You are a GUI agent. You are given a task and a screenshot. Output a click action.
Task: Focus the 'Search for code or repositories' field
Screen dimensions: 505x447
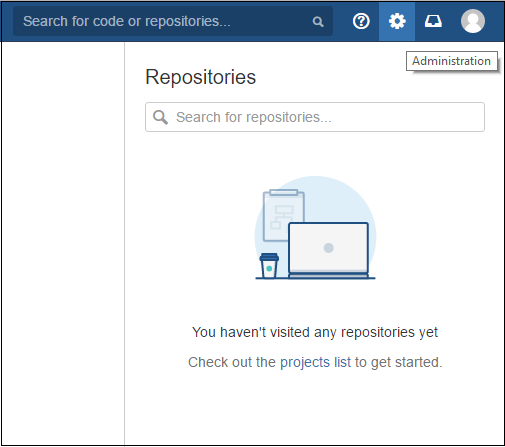173,21
